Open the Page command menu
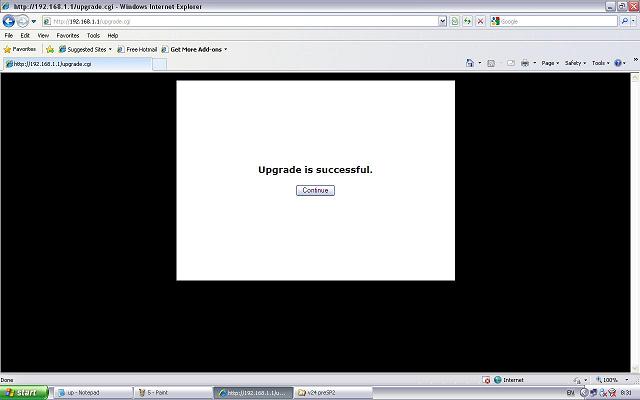 click(x=550, y=63)
